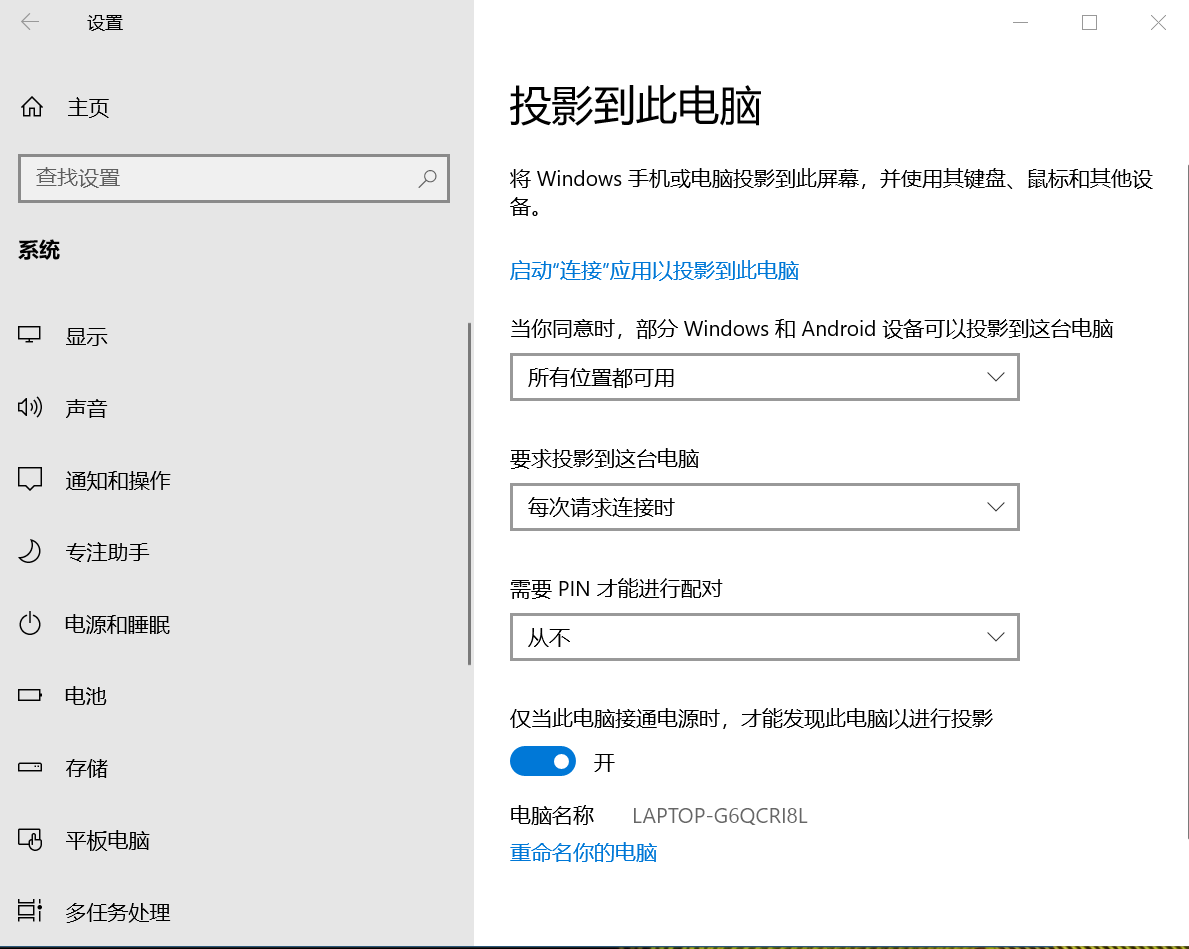Maximize the Settings window

[x=1089, y=23]
